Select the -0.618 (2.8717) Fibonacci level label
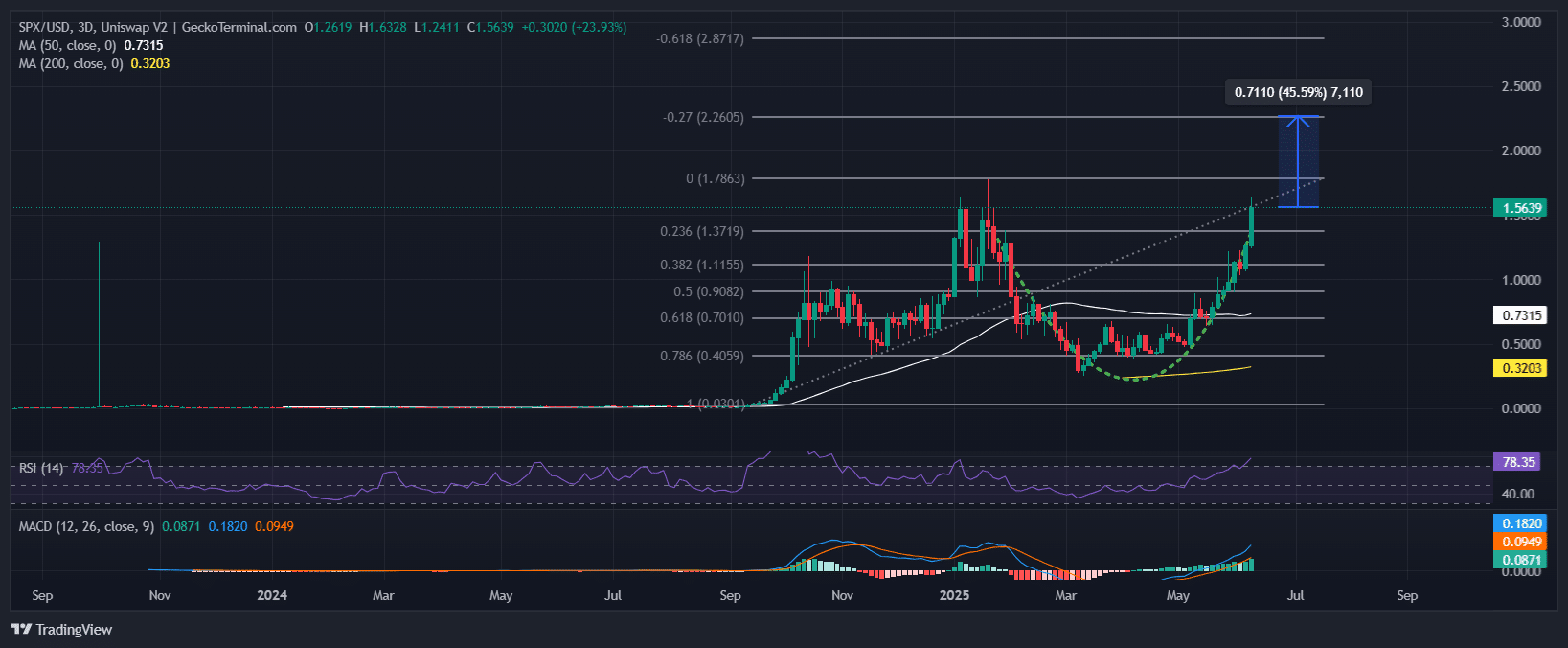This screenshot has width=1568, height=648. tap(699, 38)
